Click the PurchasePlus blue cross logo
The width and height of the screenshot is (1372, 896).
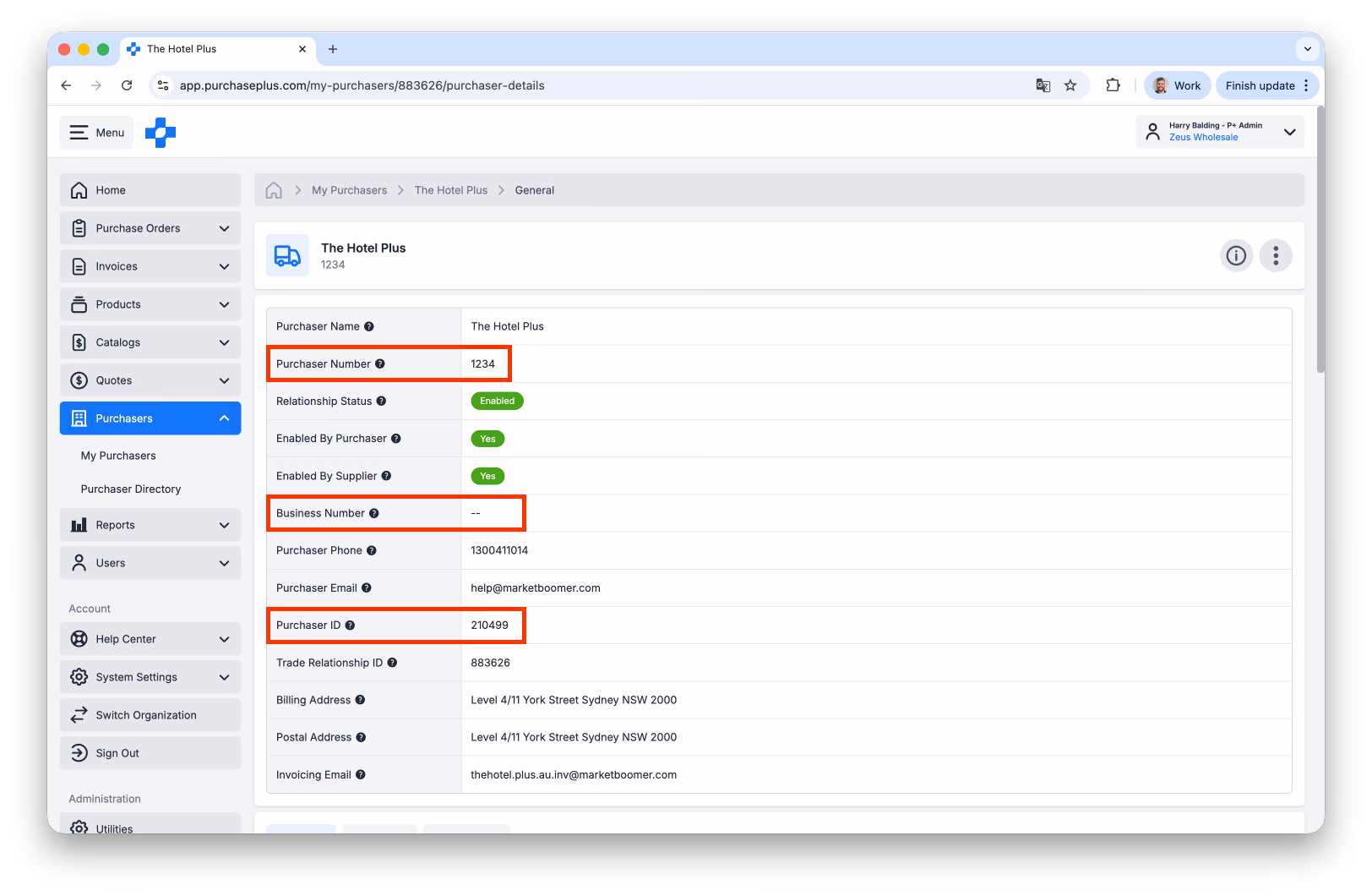[x=161, y=133]
